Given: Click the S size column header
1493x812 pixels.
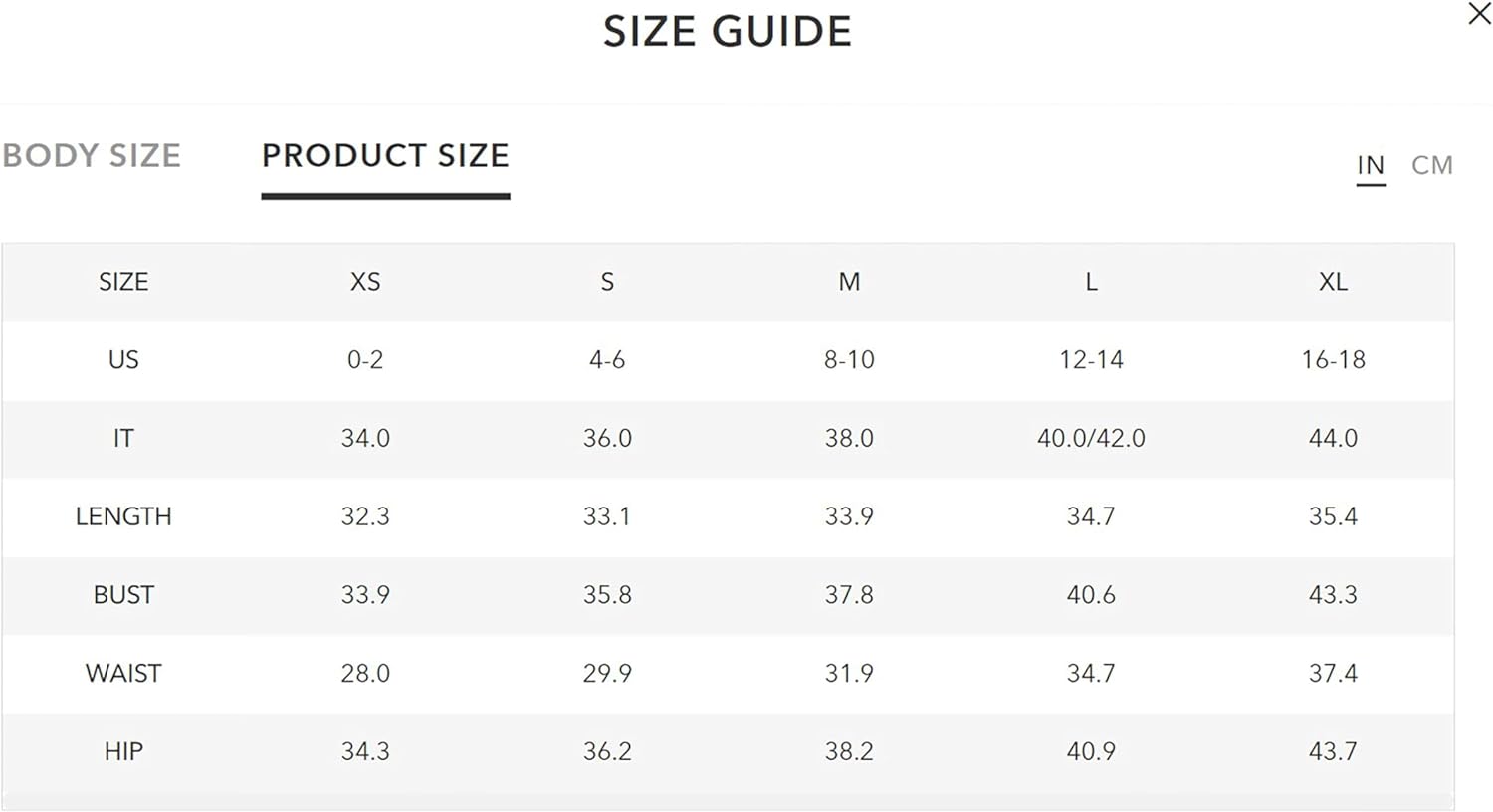Looking at the screenshot, I should pos(607,282).
